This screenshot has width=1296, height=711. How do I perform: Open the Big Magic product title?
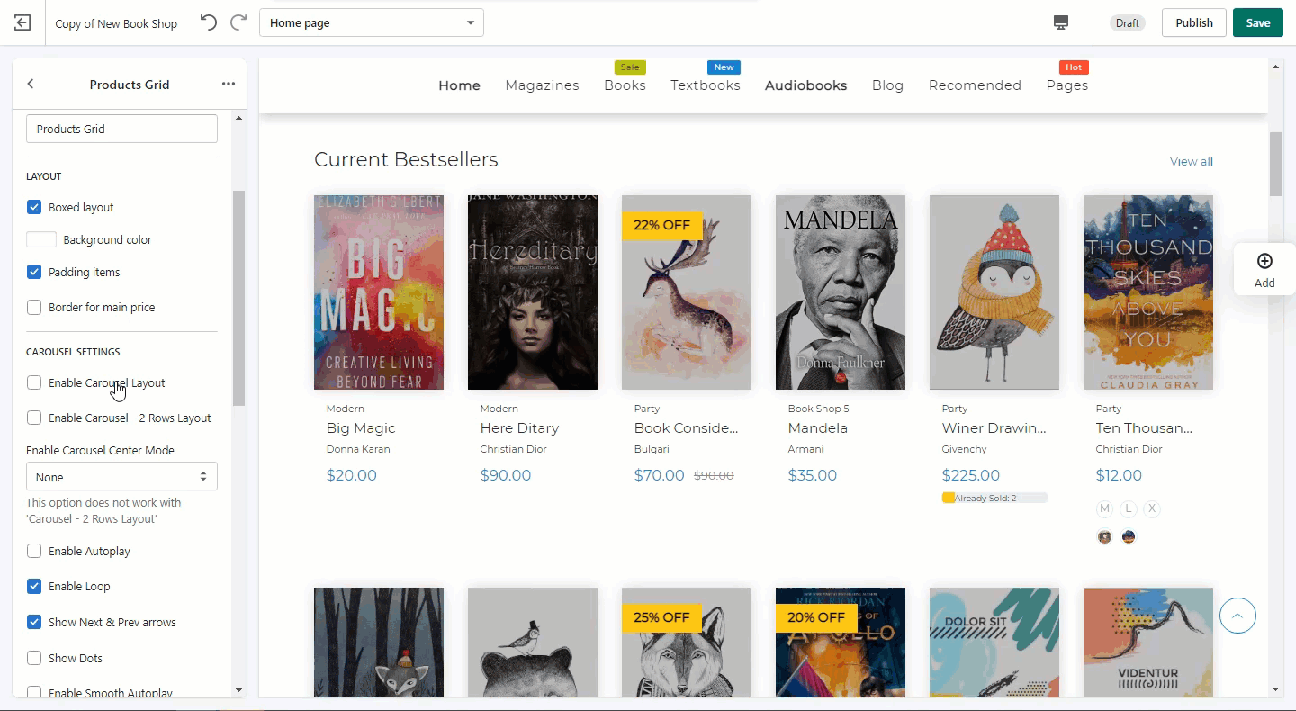pos(361,428)
